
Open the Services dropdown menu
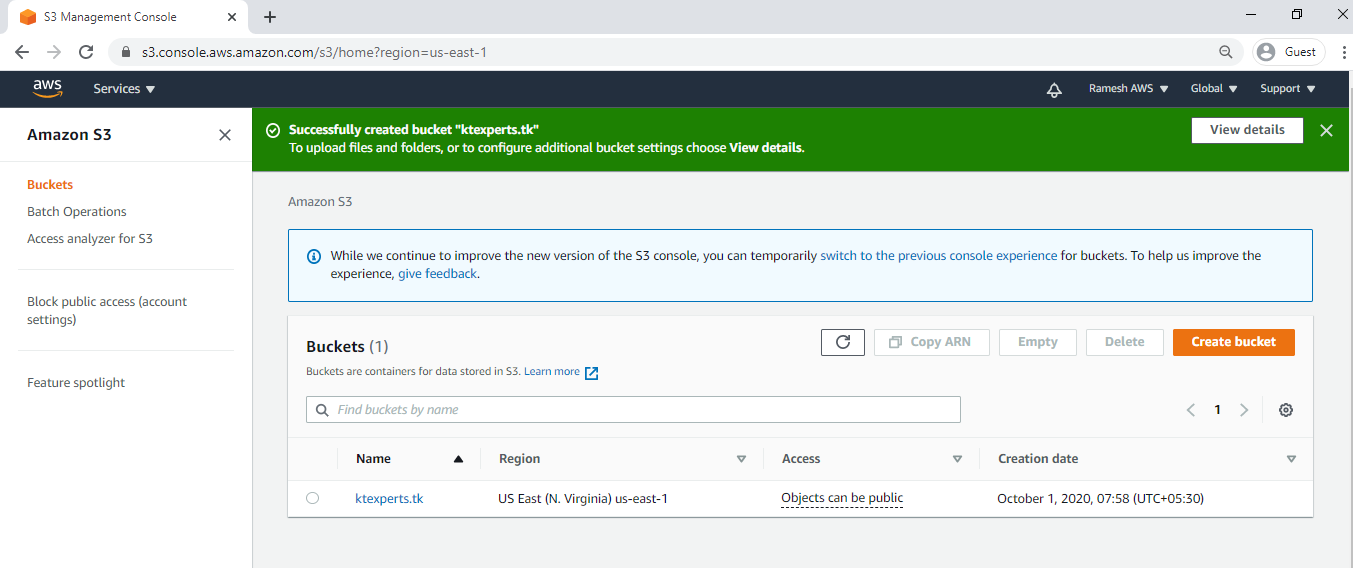pyautogui.click(x=124, y=89)
